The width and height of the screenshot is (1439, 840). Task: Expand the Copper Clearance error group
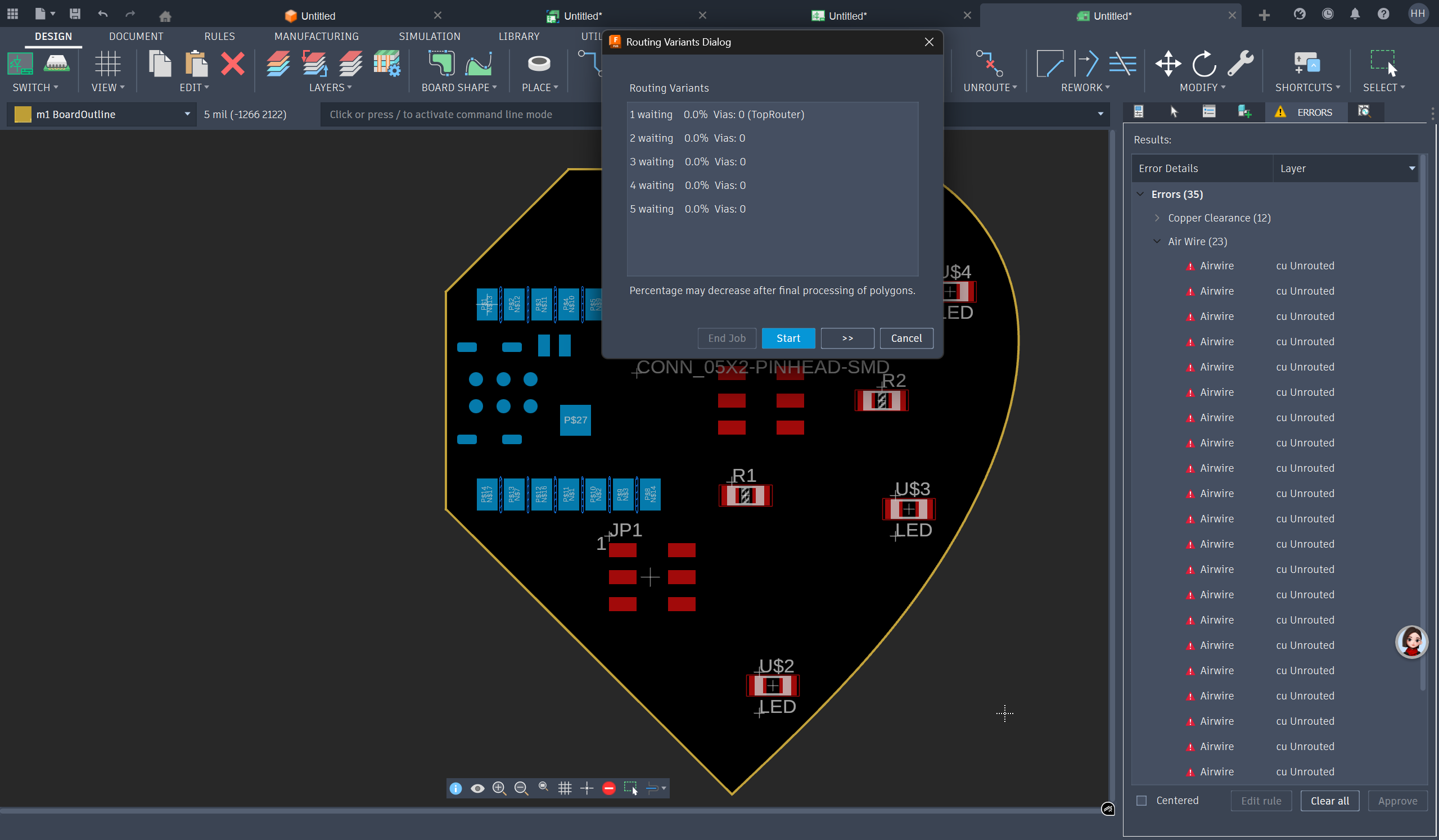1157,218
